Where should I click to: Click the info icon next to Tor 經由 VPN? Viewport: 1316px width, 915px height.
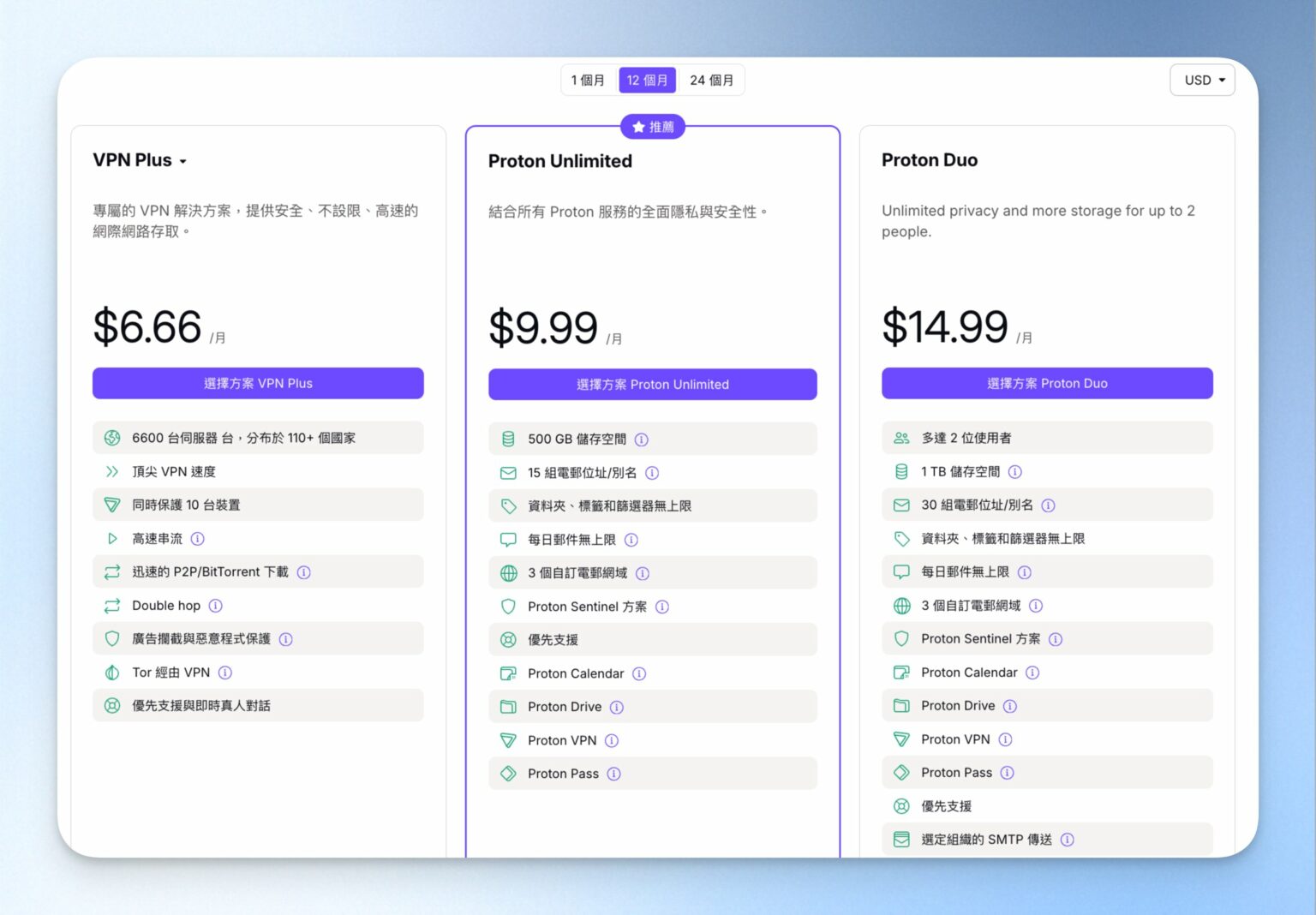[225, 673]
